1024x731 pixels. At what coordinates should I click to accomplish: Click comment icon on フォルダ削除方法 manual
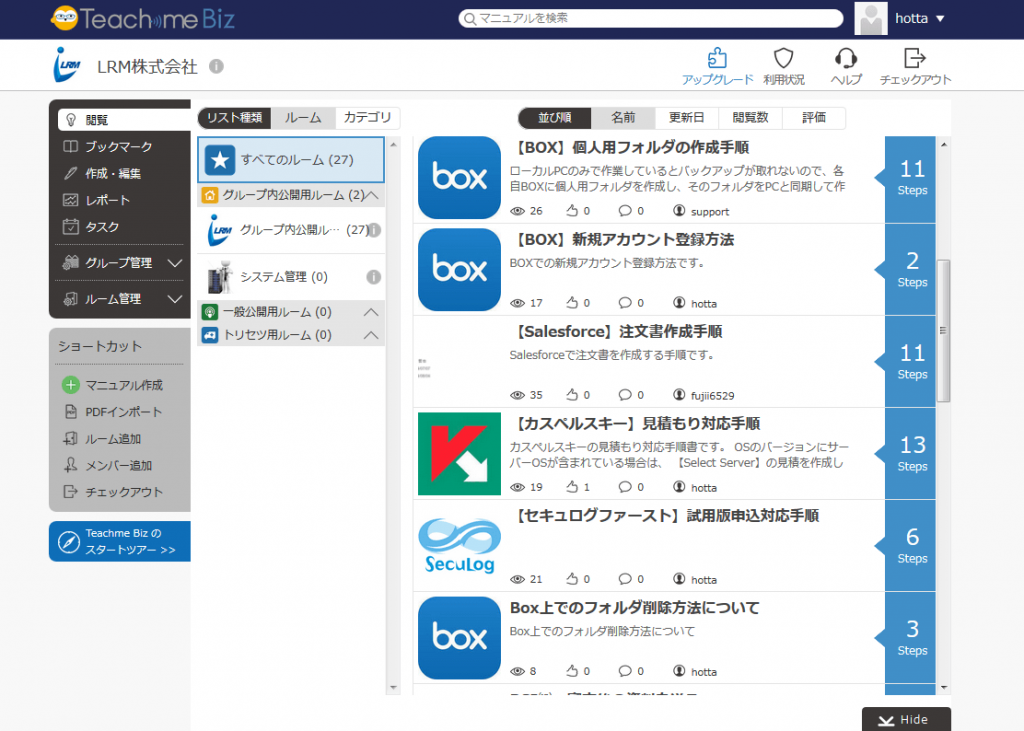(x=625, y=671)
